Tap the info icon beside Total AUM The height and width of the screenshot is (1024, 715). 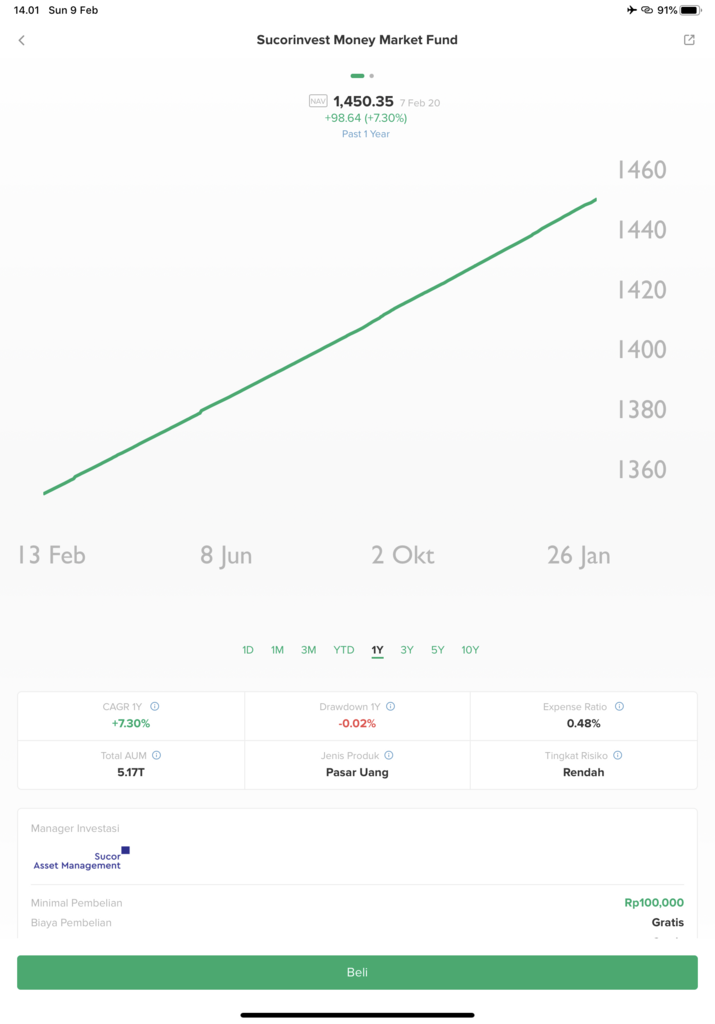coord(156,755)
